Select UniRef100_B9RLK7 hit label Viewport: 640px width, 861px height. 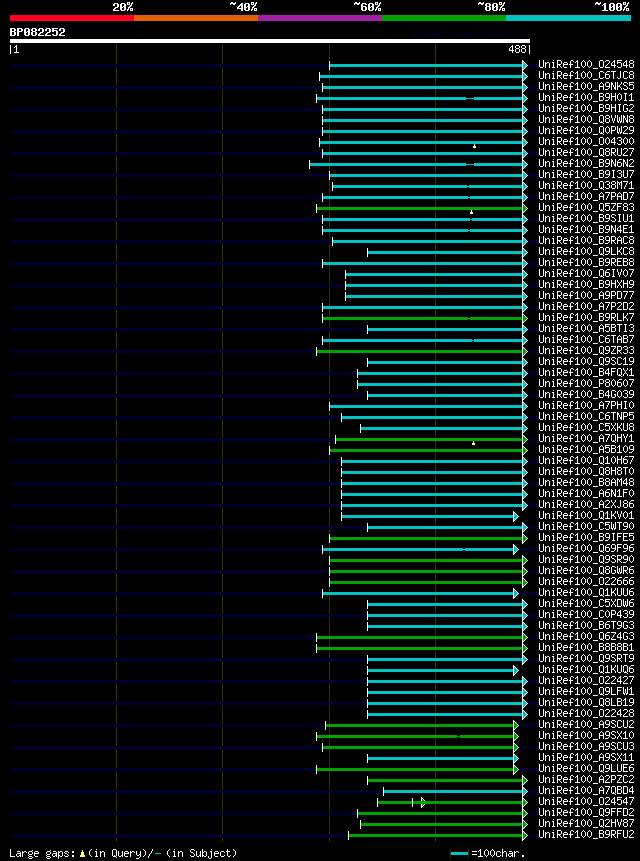[x=586, y=317]
